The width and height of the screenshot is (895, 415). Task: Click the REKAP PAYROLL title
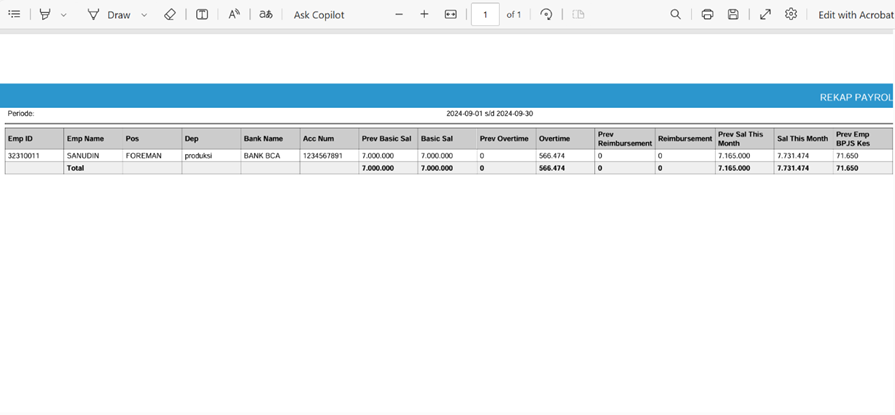[857, 98]
